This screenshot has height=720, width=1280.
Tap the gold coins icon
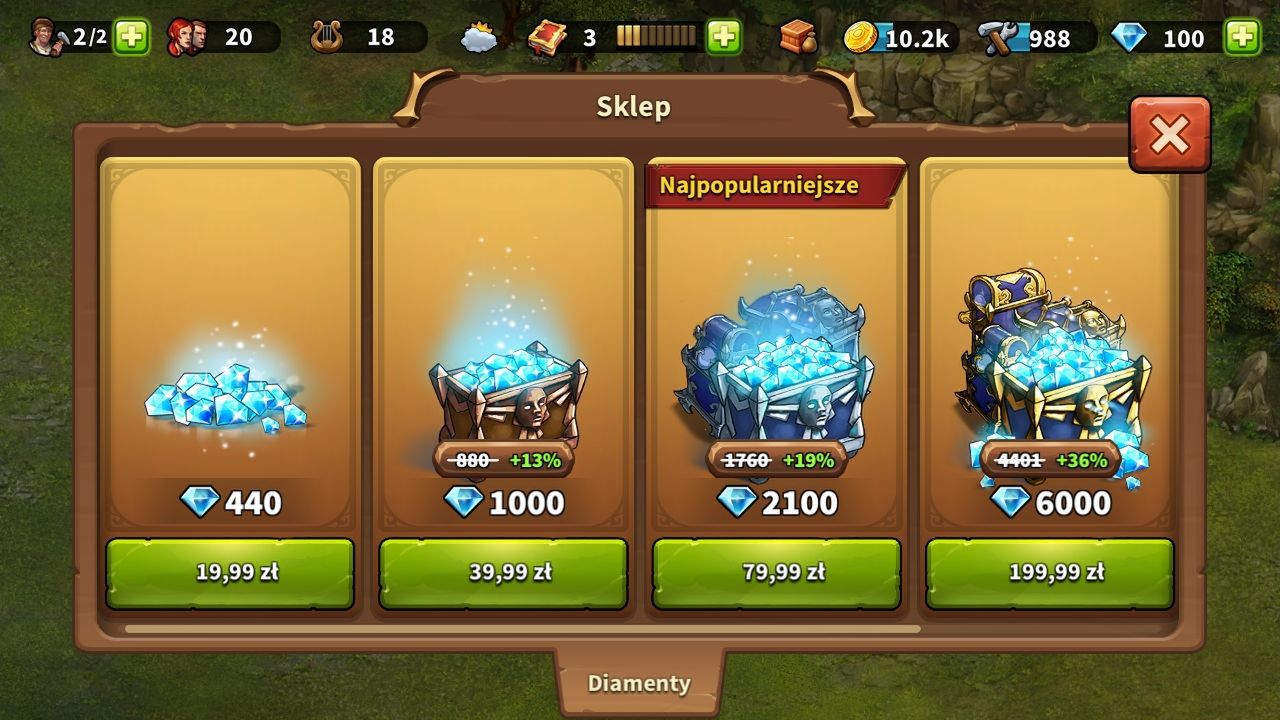860,38
